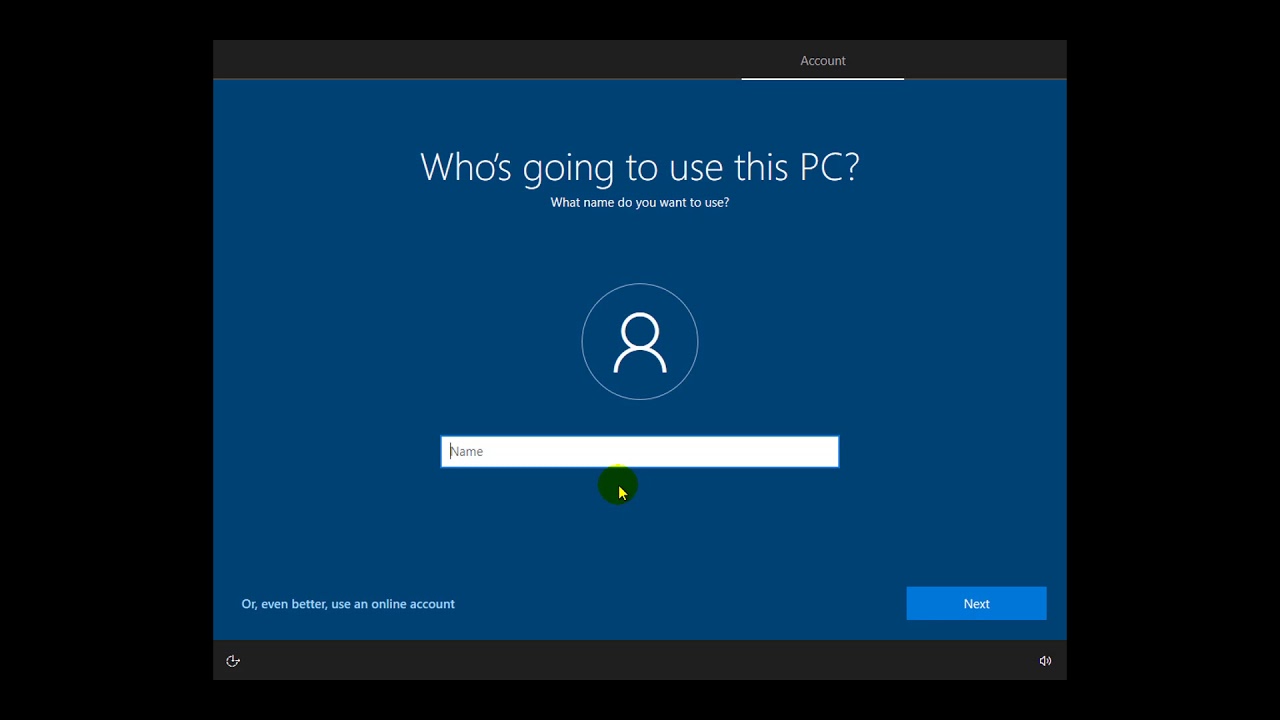Open the Ease of Access icon

pyautogui.click(x=233, y=661)
